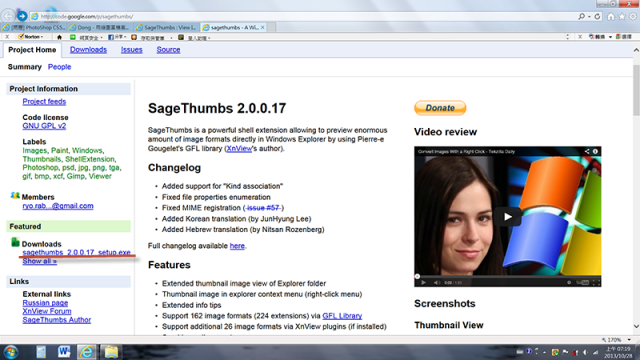The height and width of the screenshot is (360, 640).
Task: Mute the video with the speaker icon
Action: pyautogui.click(x=436, y=282)
